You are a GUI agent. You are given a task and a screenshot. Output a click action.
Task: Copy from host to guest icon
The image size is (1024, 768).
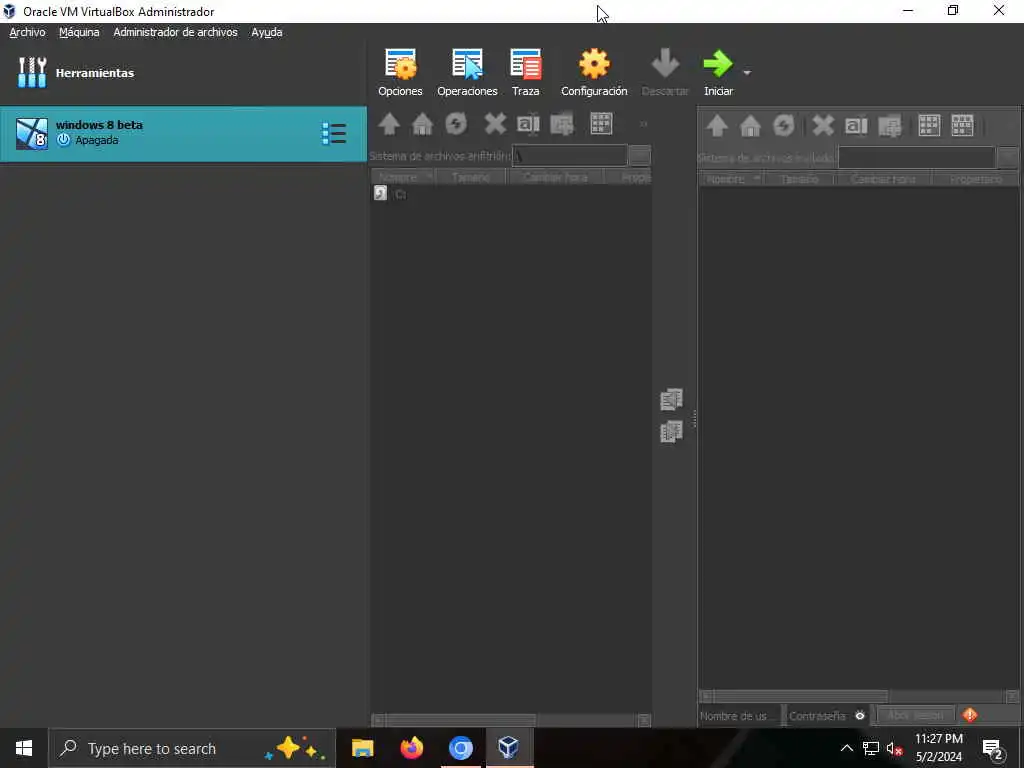point(671,399)
